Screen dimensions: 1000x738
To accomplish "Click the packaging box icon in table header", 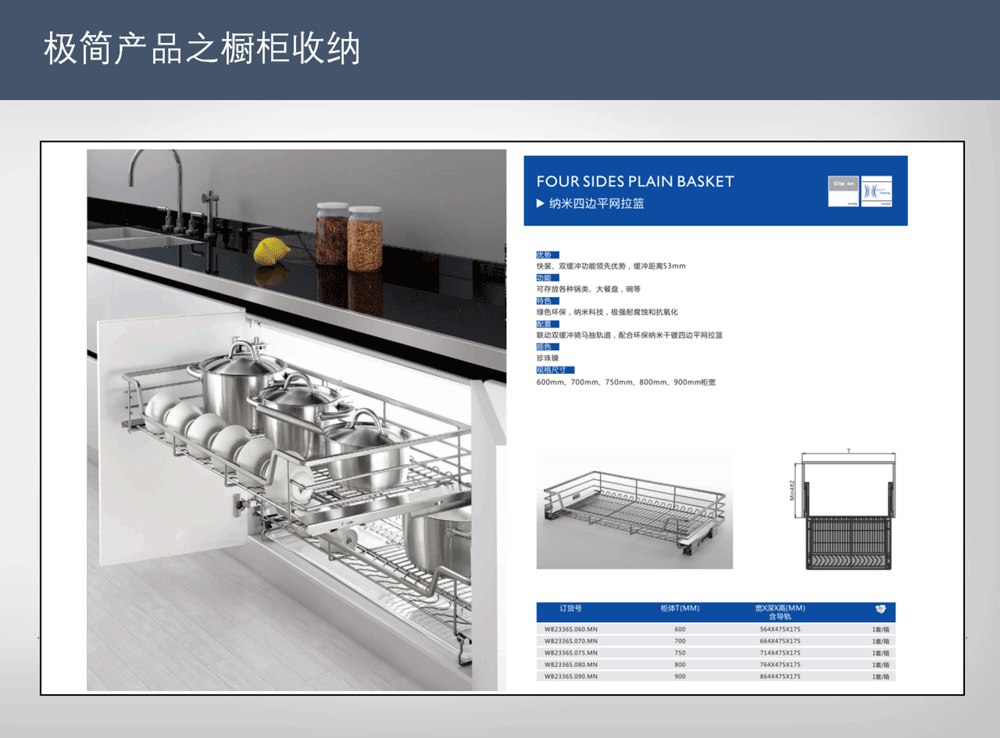I will (x=881, y=609).
